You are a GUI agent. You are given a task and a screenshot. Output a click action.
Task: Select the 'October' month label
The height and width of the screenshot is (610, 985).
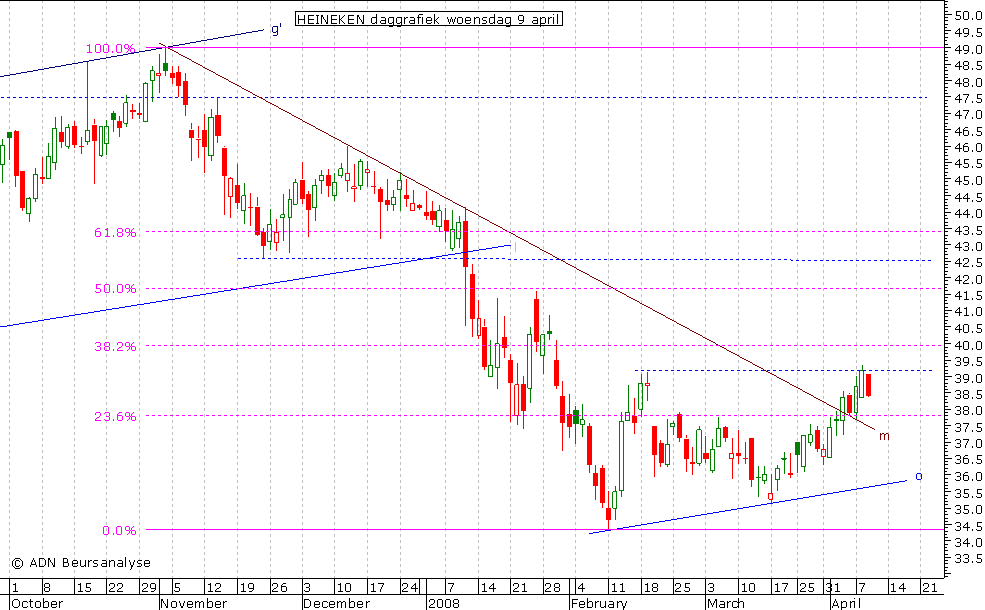click(37, 604)
